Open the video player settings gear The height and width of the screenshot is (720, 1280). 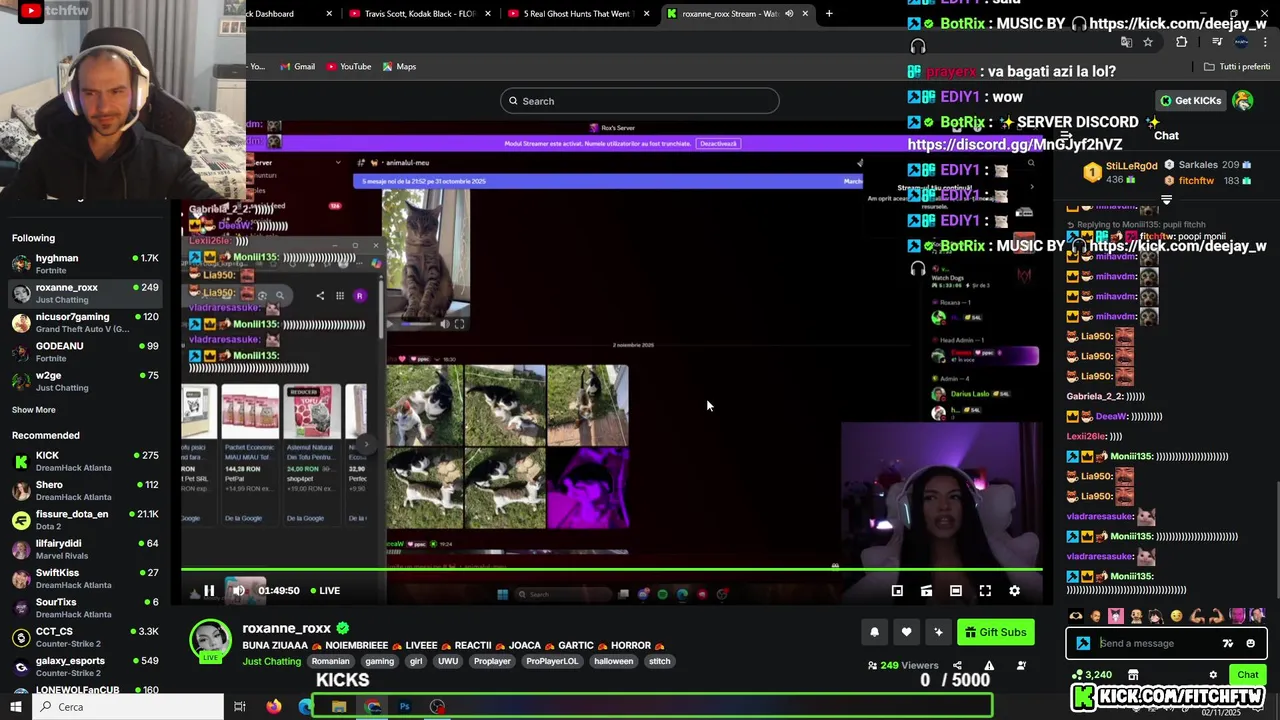[1014, 591]
